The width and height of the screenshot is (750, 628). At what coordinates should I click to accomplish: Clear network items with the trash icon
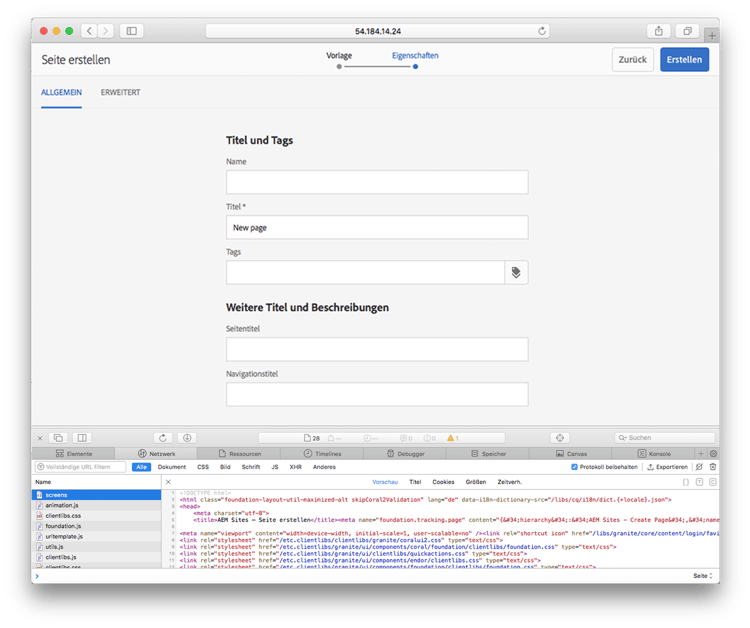(713, 467)
